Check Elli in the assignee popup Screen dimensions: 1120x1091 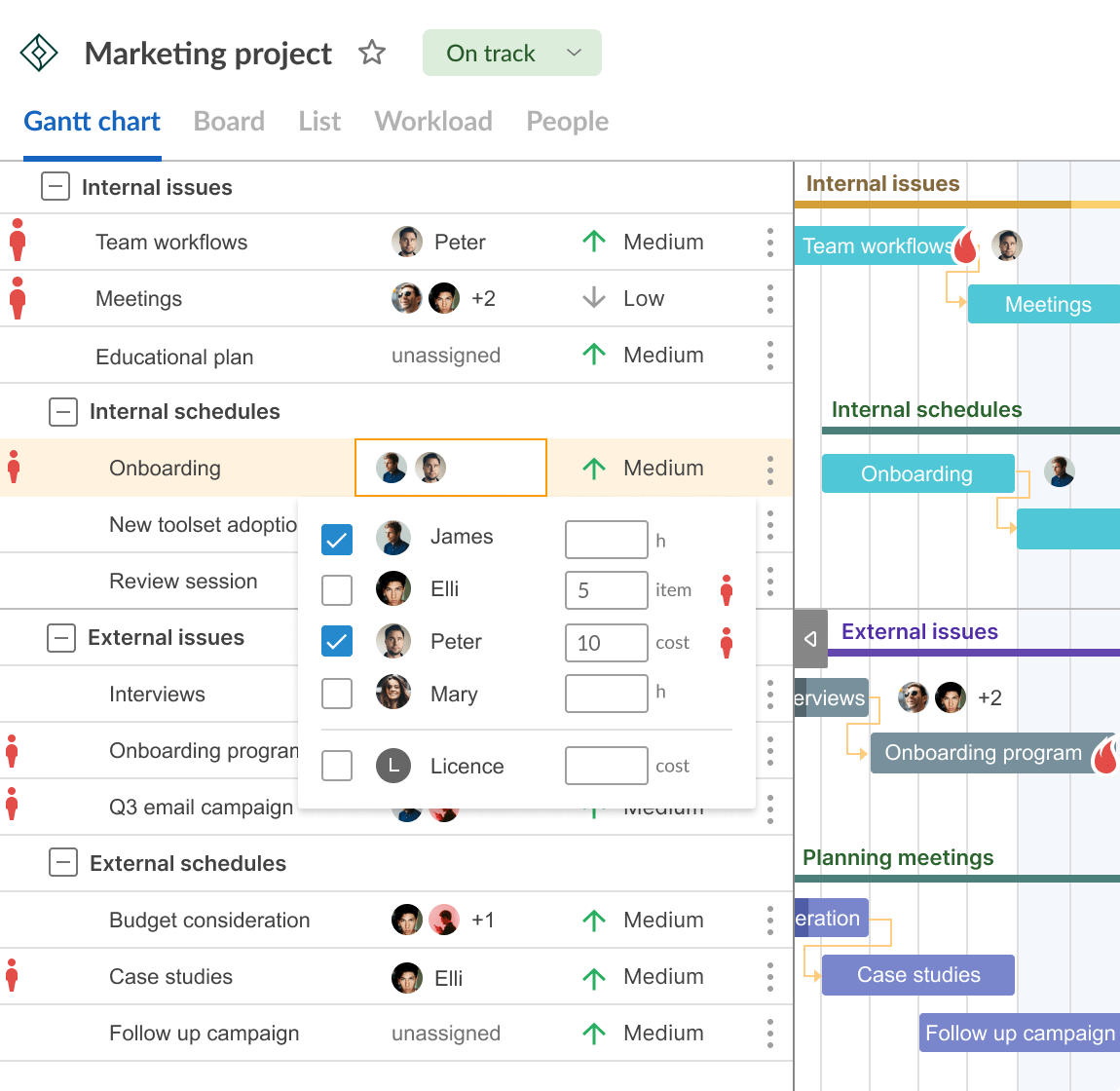point(337,589)
